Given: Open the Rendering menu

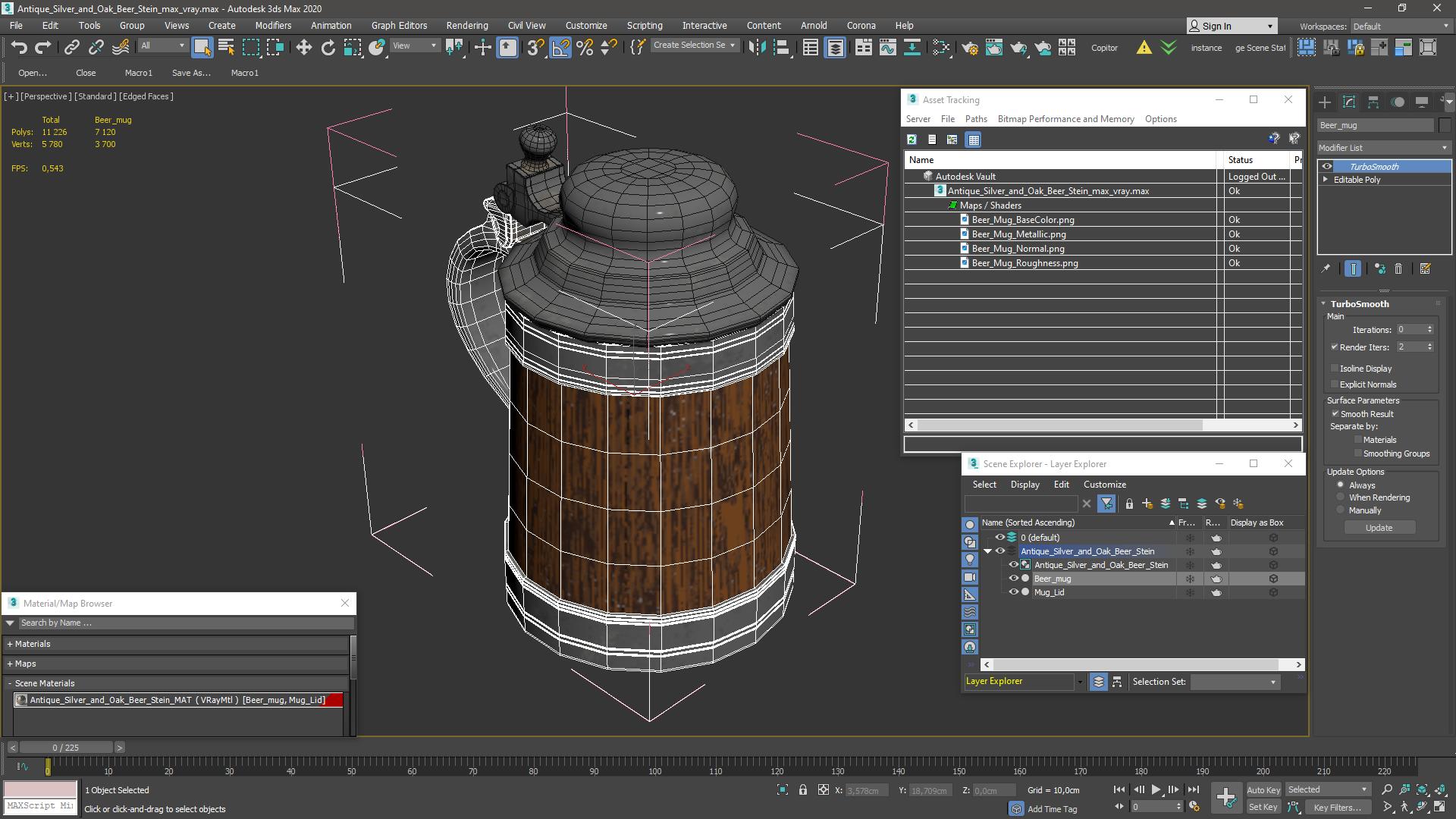Looking at the screenshot, I should 466,25.
